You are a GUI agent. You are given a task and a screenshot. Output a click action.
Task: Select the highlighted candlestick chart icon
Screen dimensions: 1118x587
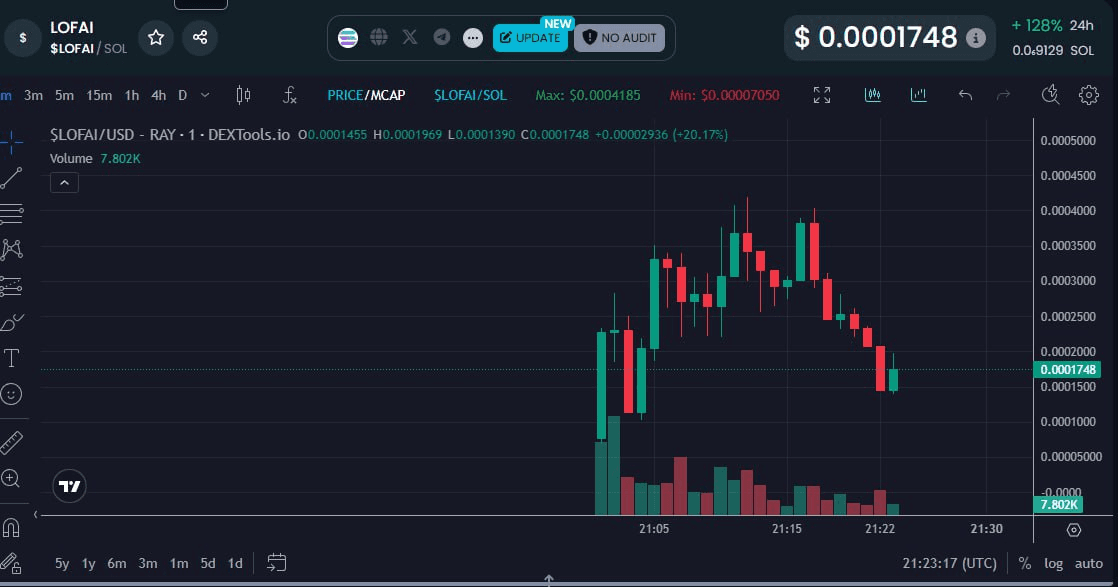coord(873,95)
